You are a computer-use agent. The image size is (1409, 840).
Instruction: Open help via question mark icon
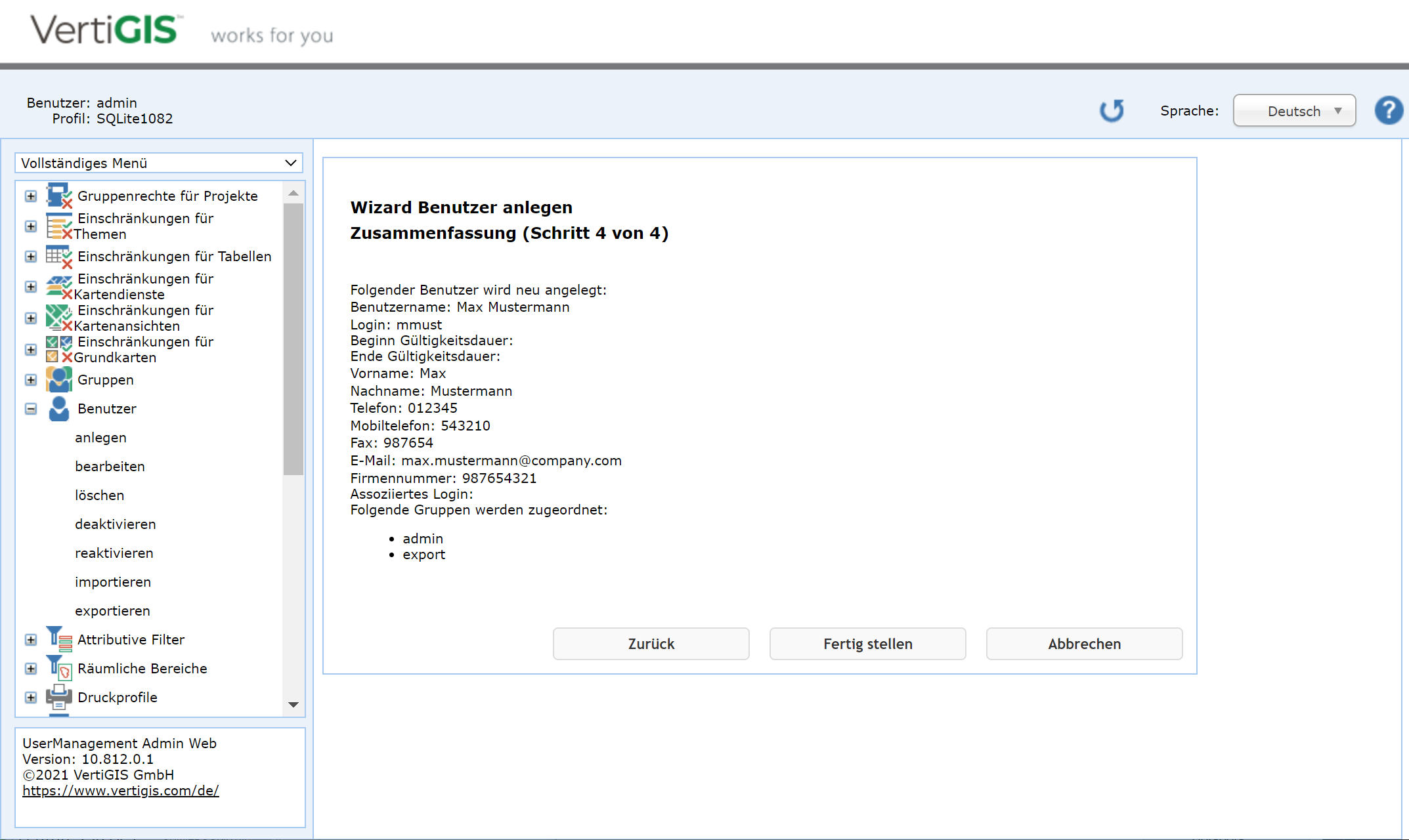[1389, 110]
